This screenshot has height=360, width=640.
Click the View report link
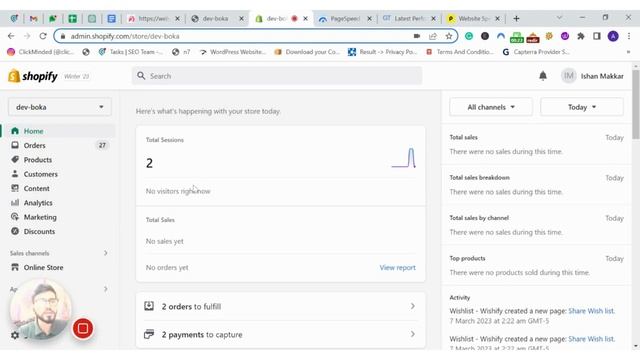click(x=398, y=268)
